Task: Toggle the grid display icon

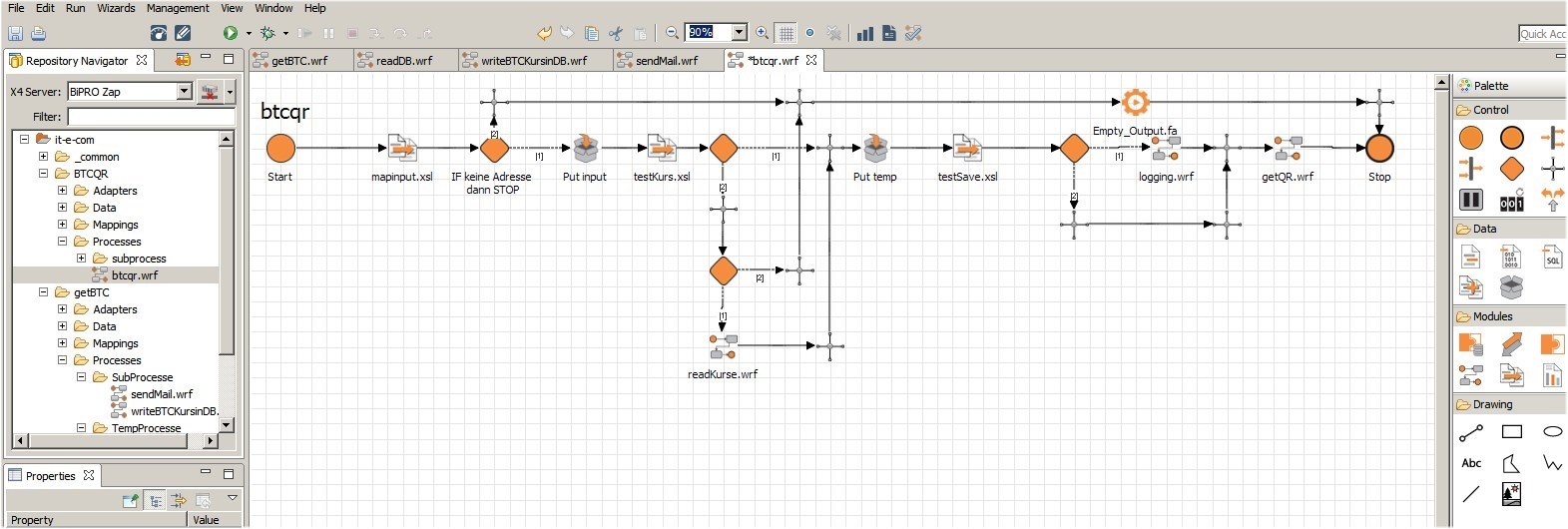Action: [786, 33]
